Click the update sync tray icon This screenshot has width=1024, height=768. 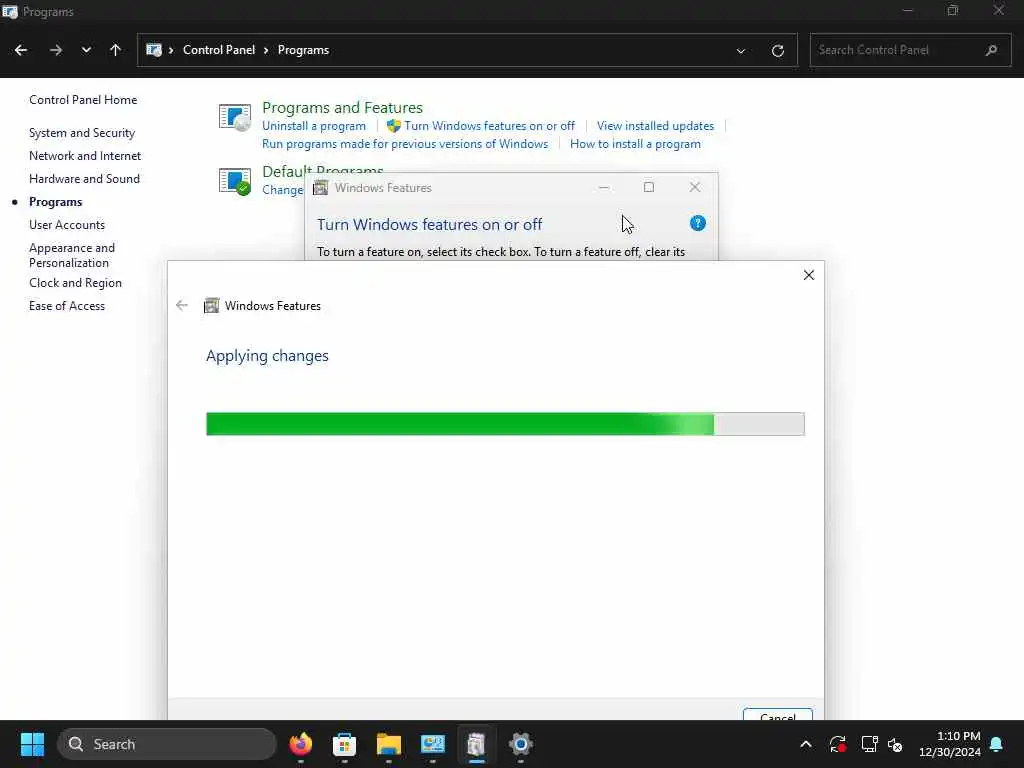coord(837,744)
